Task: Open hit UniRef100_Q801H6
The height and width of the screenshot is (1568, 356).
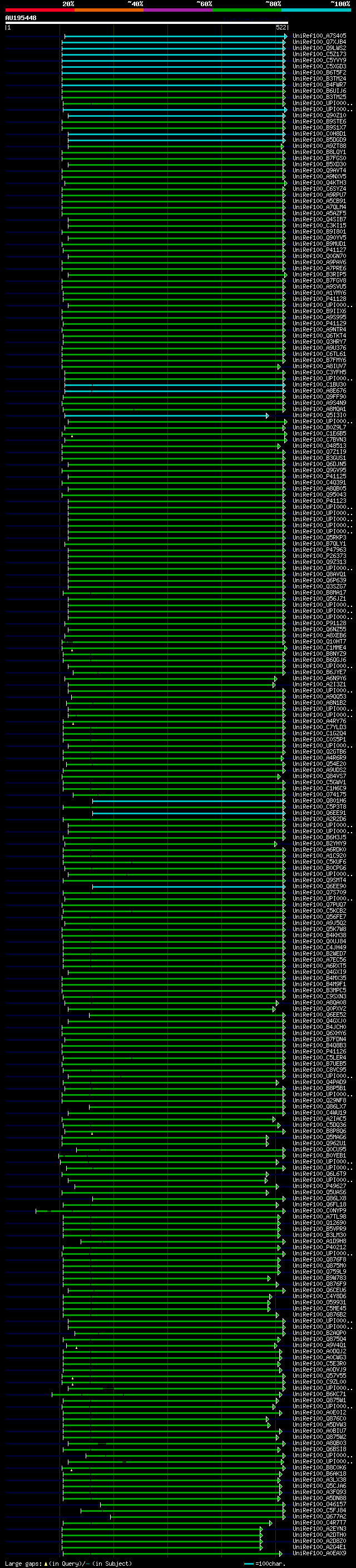Action: tap(319, 801)
